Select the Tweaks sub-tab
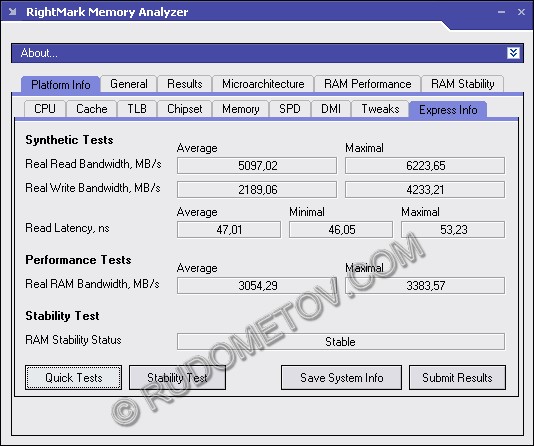The width and height of the screenshot is (534, 446). tap(380, 109)
